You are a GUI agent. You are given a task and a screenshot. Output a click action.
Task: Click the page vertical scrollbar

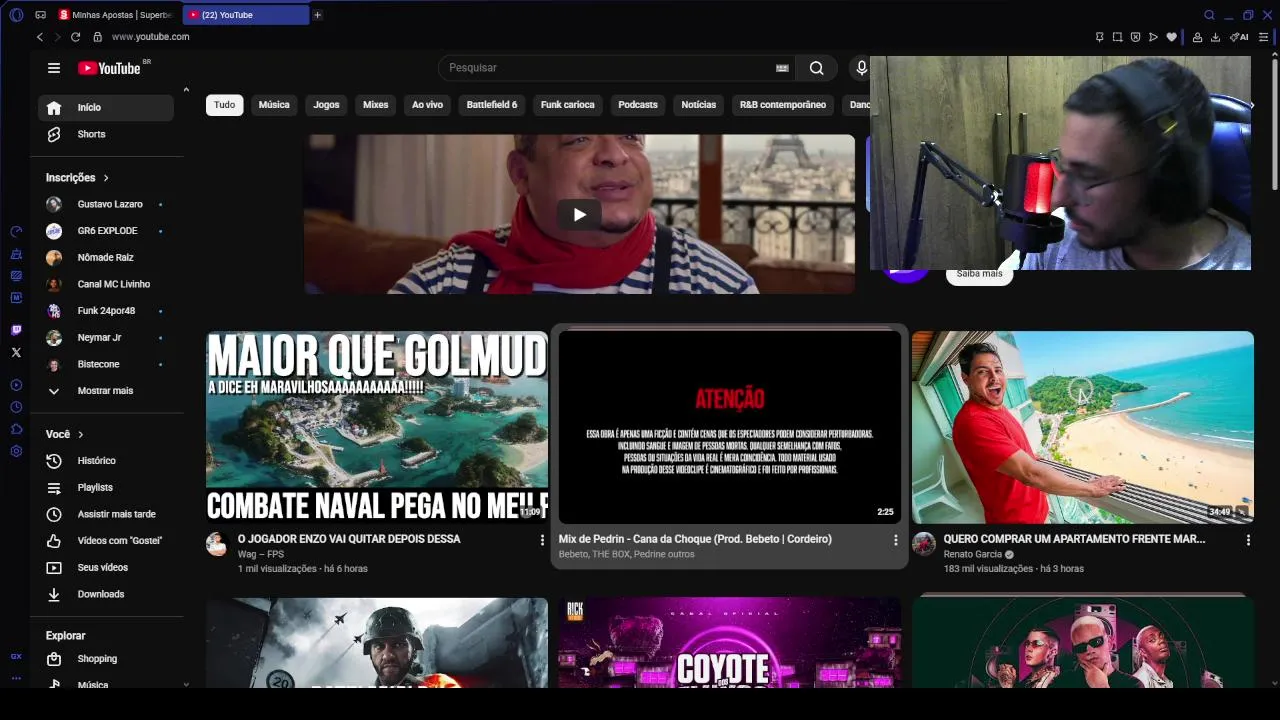[1275, 125]
